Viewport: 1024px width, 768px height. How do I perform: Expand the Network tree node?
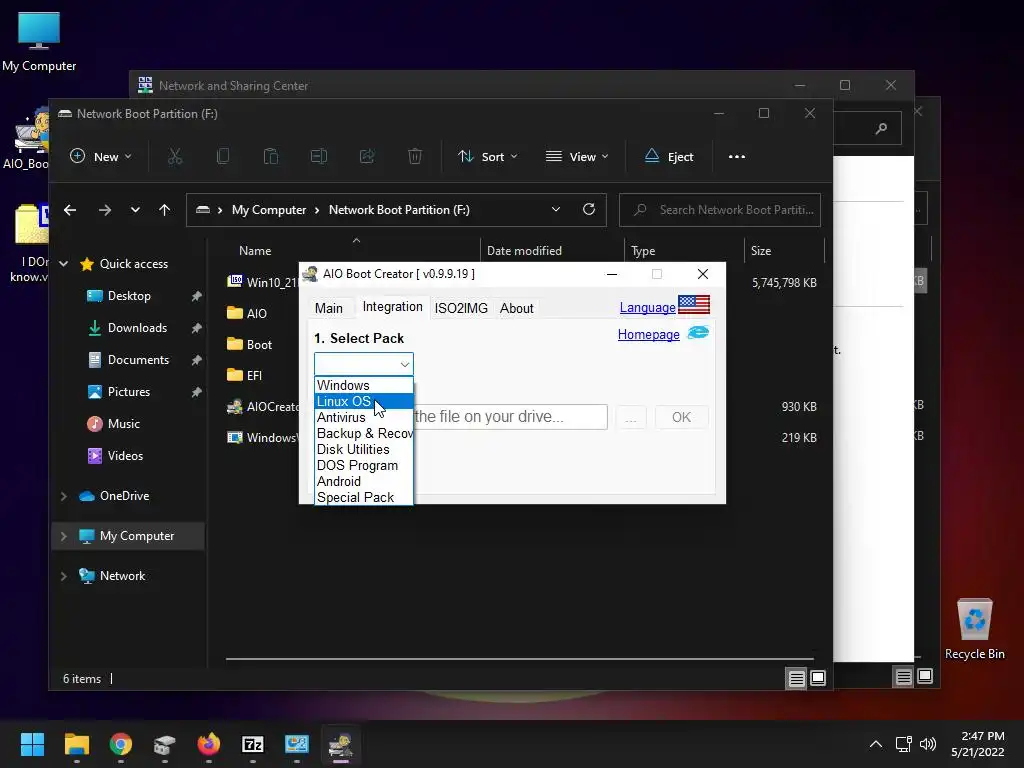click(63, 576)
